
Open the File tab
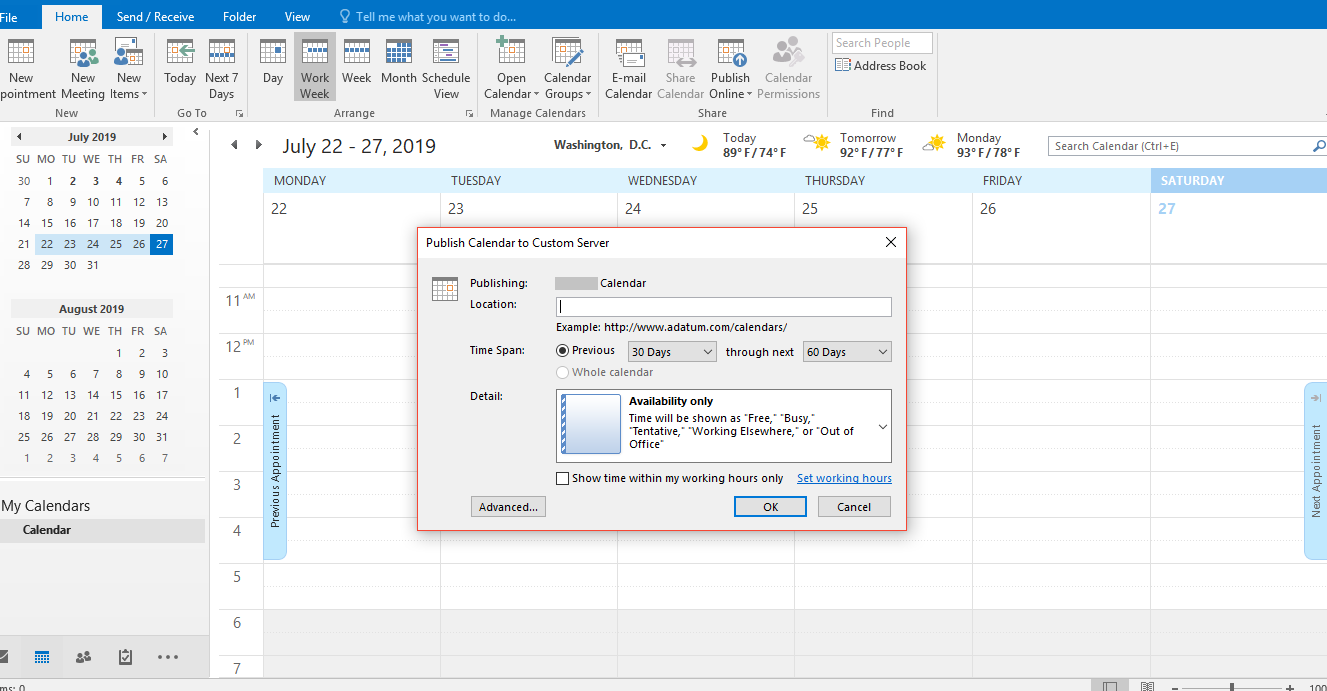[x=8, y=17]
